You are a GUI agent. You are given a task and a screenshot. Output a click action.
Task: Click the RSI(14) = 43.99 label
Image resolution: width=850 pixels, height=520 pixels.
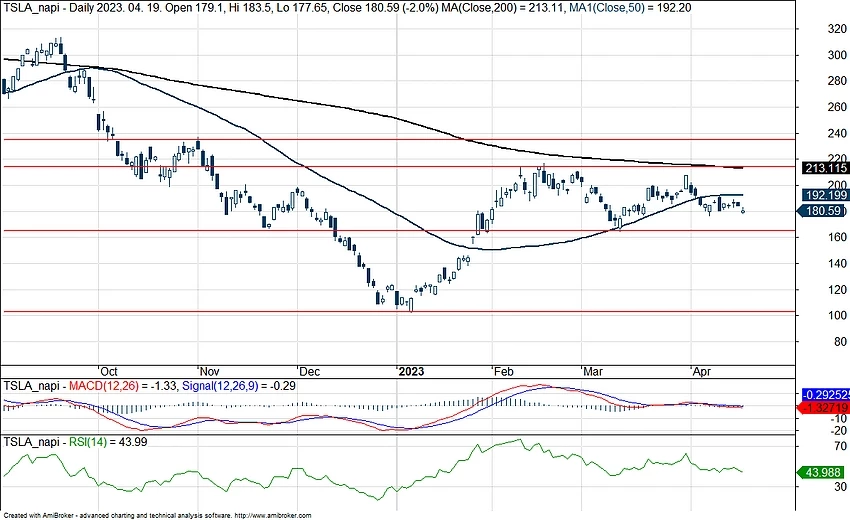tap(108, 442)
